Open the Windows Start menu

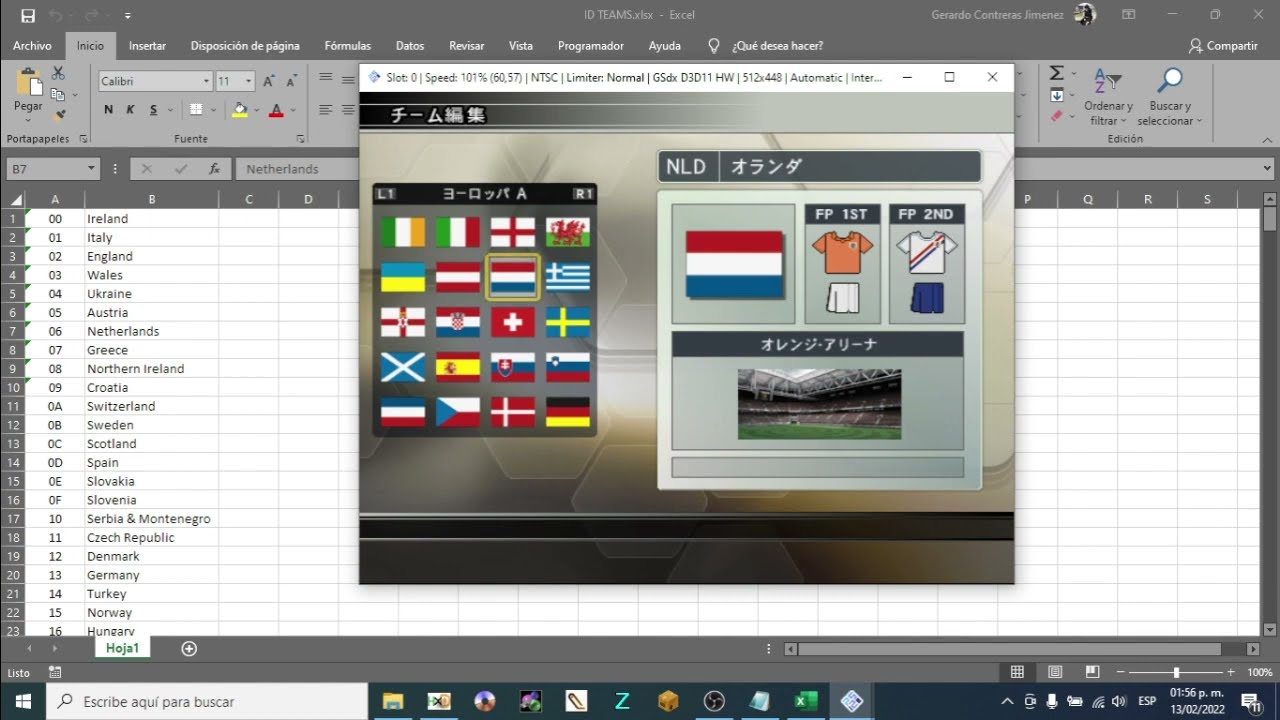point(23,701)
